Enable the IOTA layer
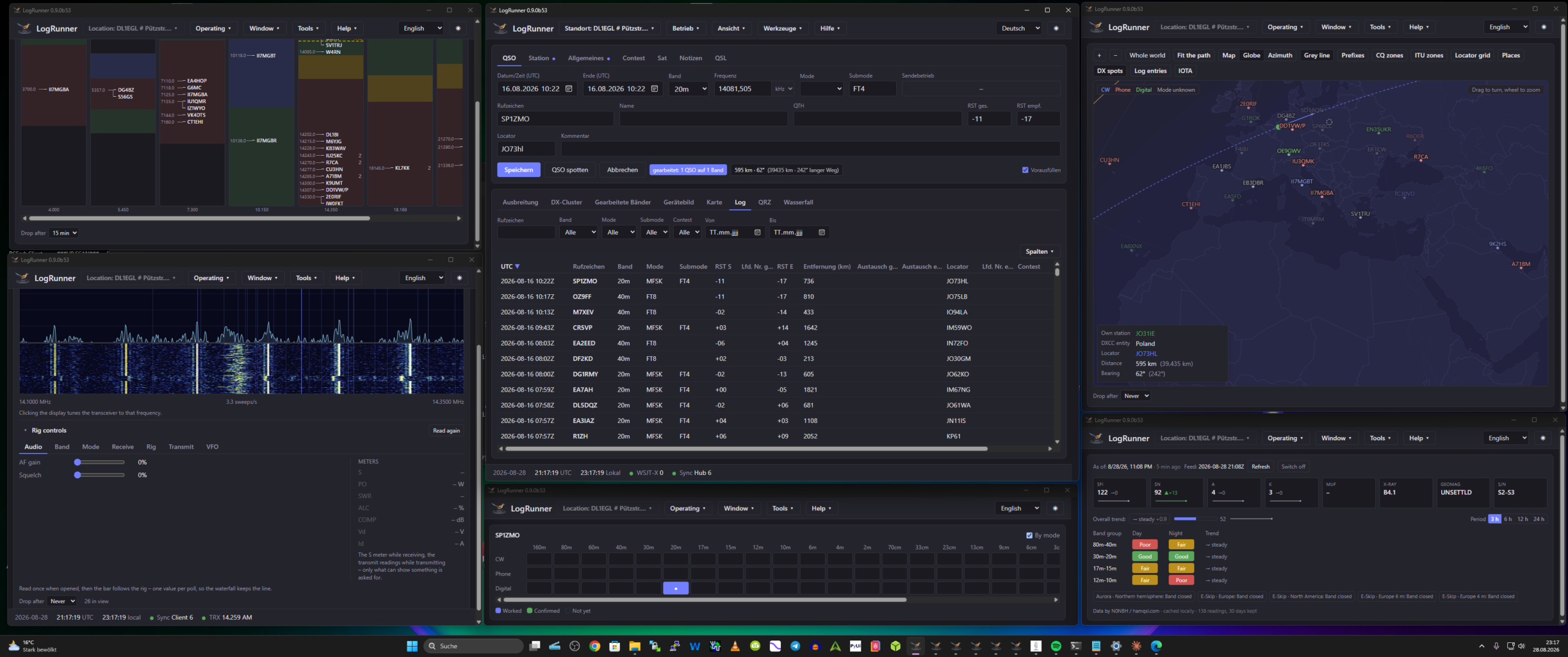Screen dimensions: 1568x657 coord(1185,70)
